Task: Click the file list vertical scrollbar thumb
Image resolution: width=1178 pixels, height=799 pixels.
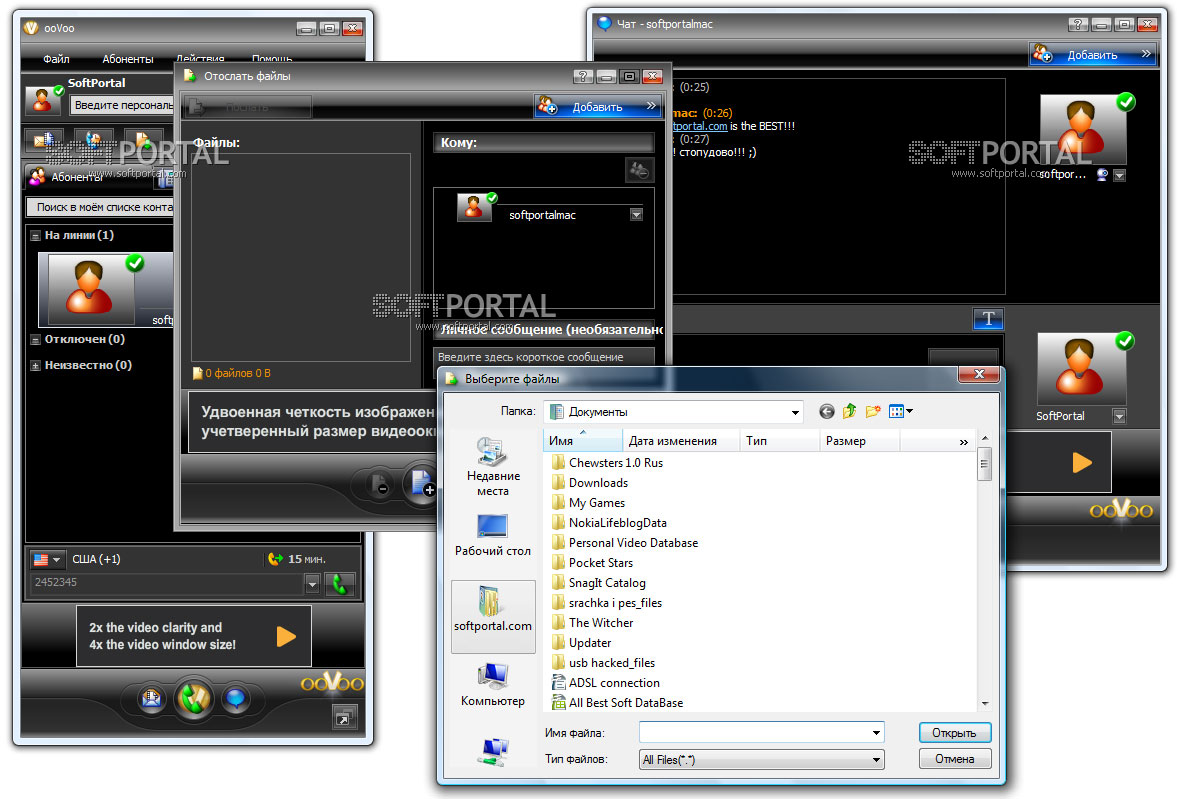Action: (984, 463)
